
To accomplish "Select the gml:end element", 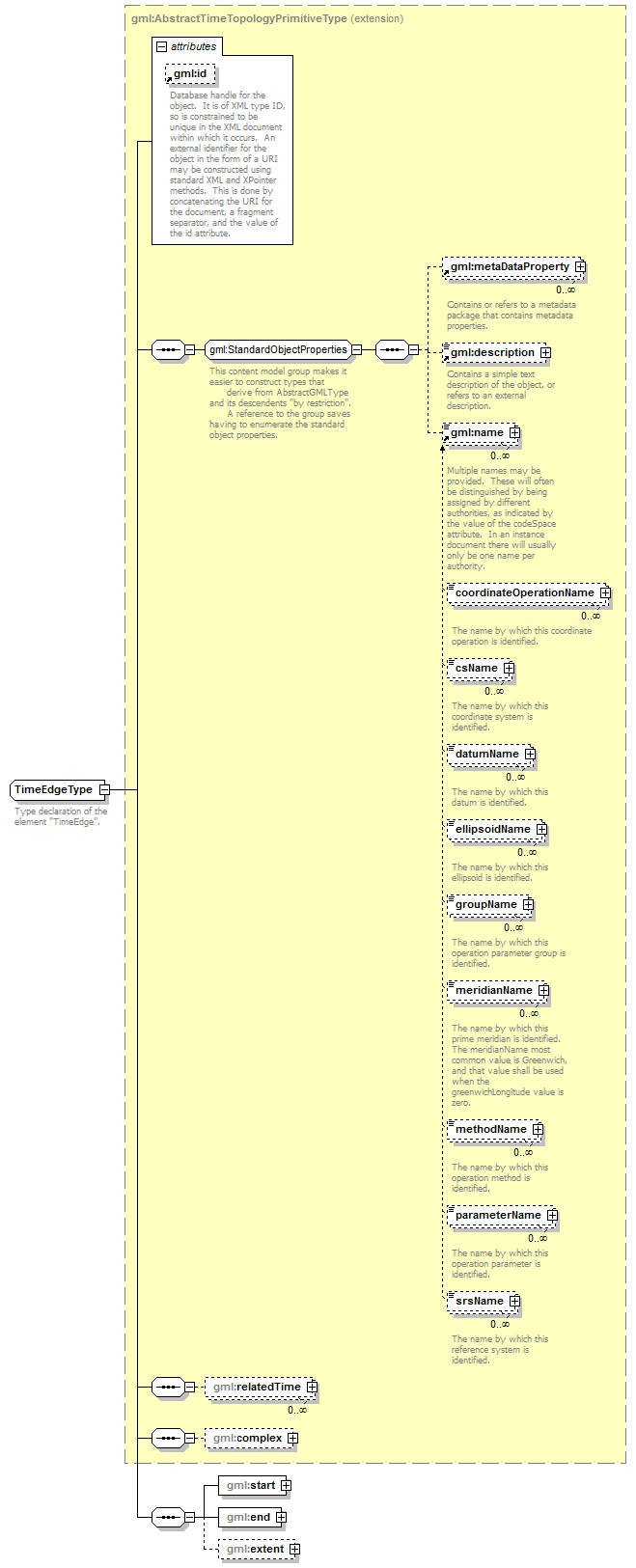I will coord(248,1518).
